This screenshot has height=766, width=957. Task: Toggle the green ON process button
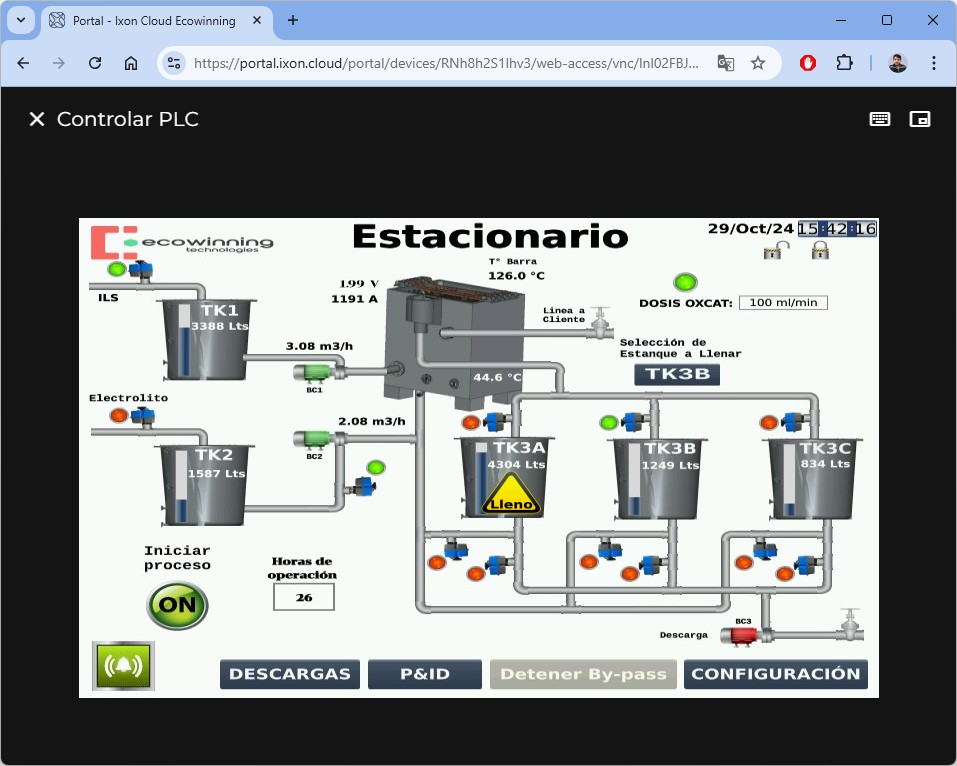[x=177, y=605]
